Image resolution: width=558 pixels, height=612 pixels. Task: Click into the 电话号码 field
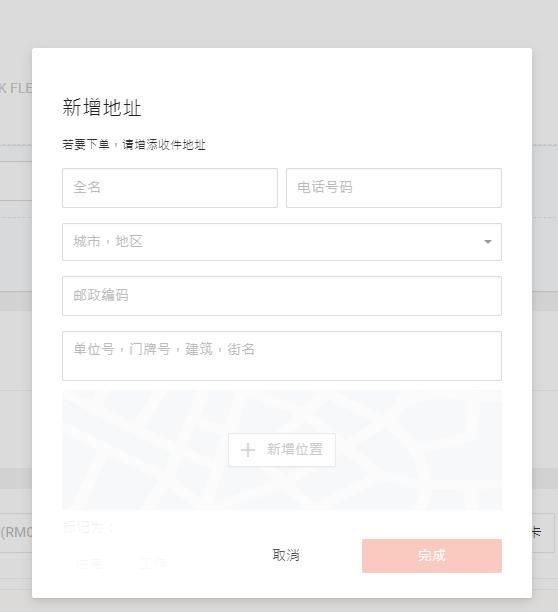click(x=394, y=188)
